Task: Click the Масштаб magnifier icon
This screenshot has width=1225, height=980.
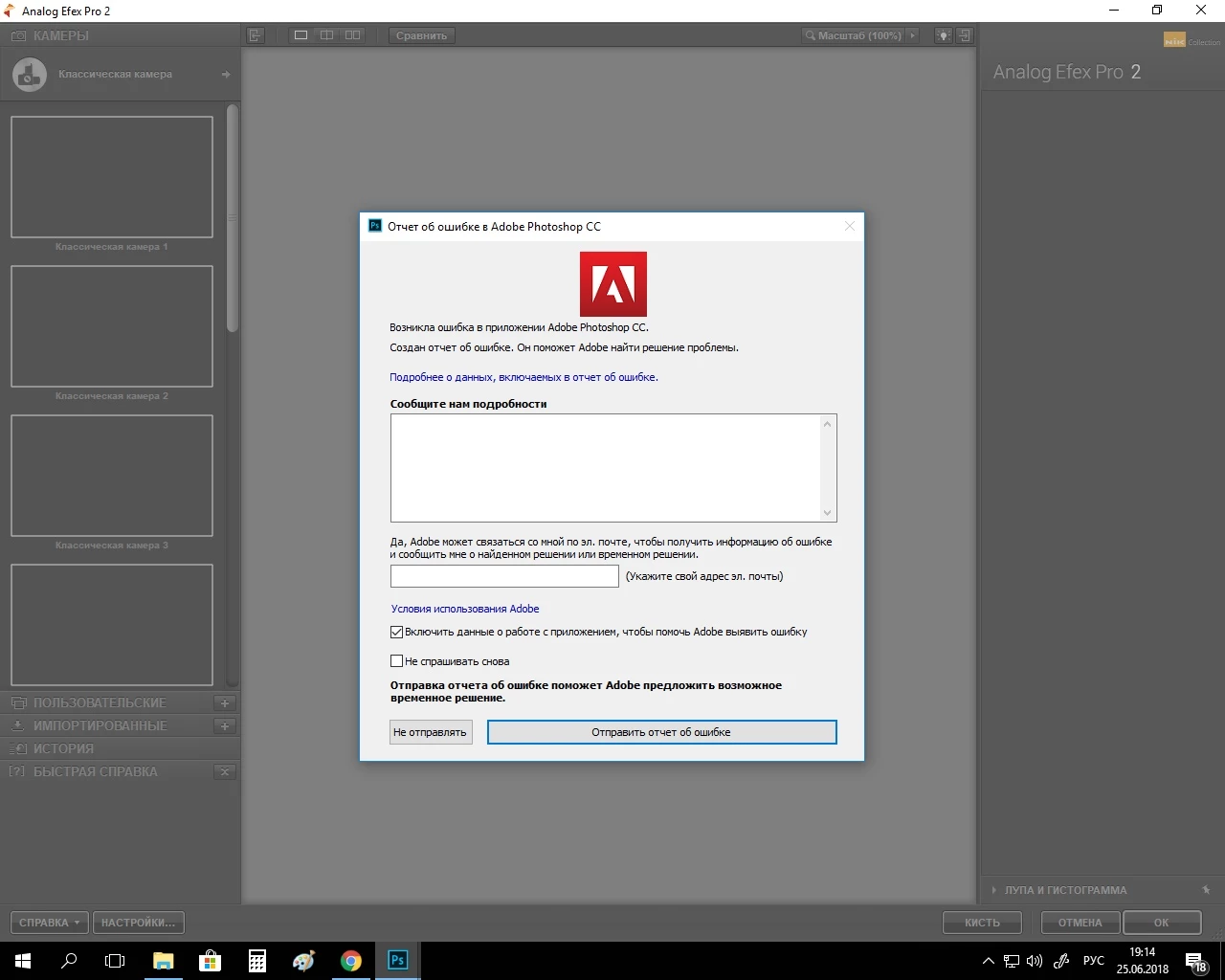Action: pyautogui.click(x=811, y=35)
